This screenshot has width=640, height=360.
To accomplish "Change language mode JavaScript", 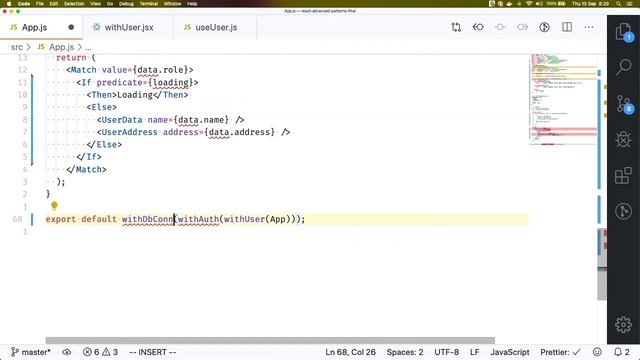I will pyautogui.click(x=510, y=352).
